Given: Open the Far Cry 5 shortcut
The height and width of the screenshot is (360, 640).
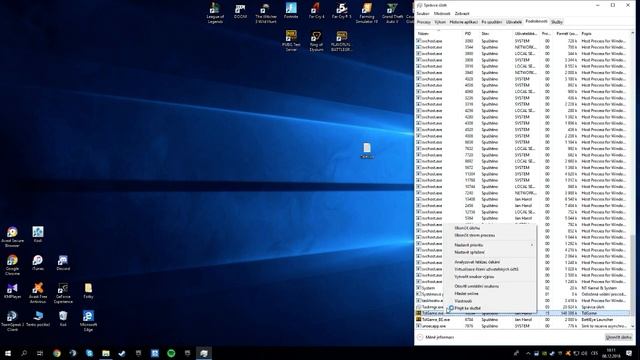Looking at the screenshot, I should click(341, 11).
